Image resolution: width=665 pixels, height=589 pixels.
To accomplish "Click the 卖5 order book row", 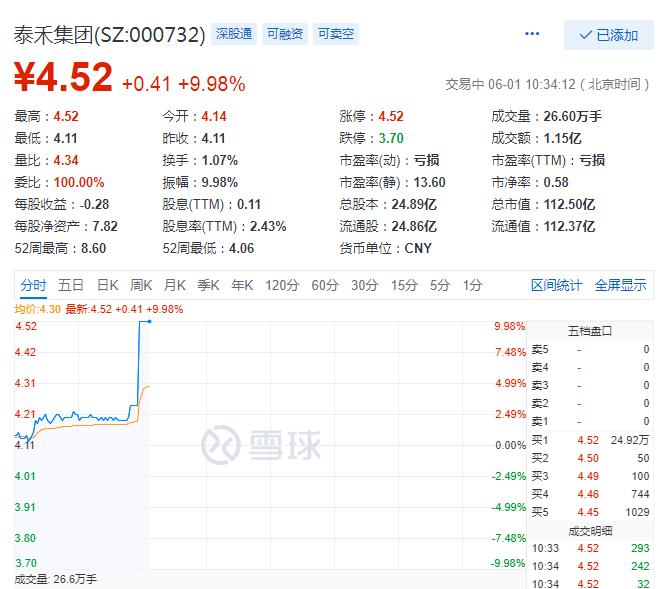I will coord(590,350).
